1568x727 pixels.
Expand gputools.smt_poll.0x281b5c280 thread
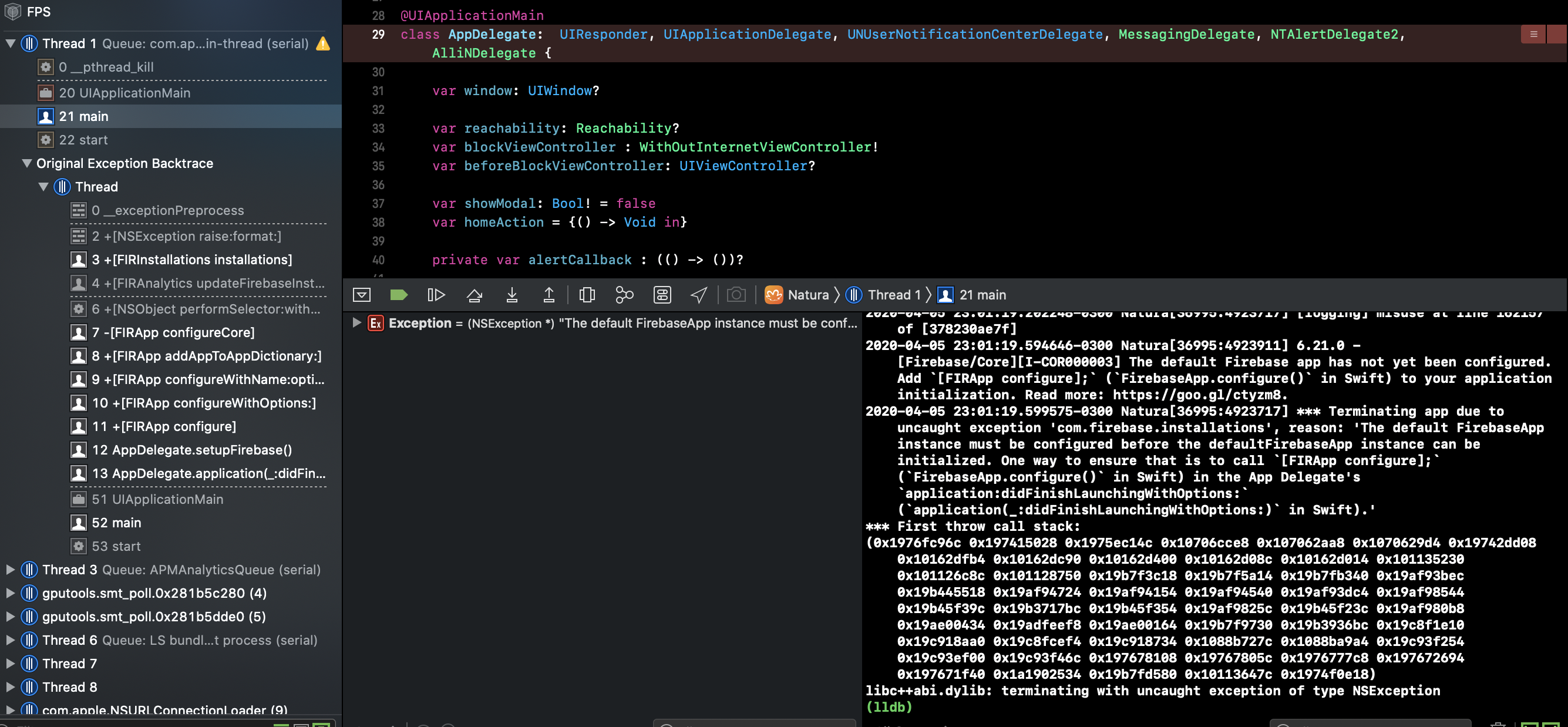point(11,594)
